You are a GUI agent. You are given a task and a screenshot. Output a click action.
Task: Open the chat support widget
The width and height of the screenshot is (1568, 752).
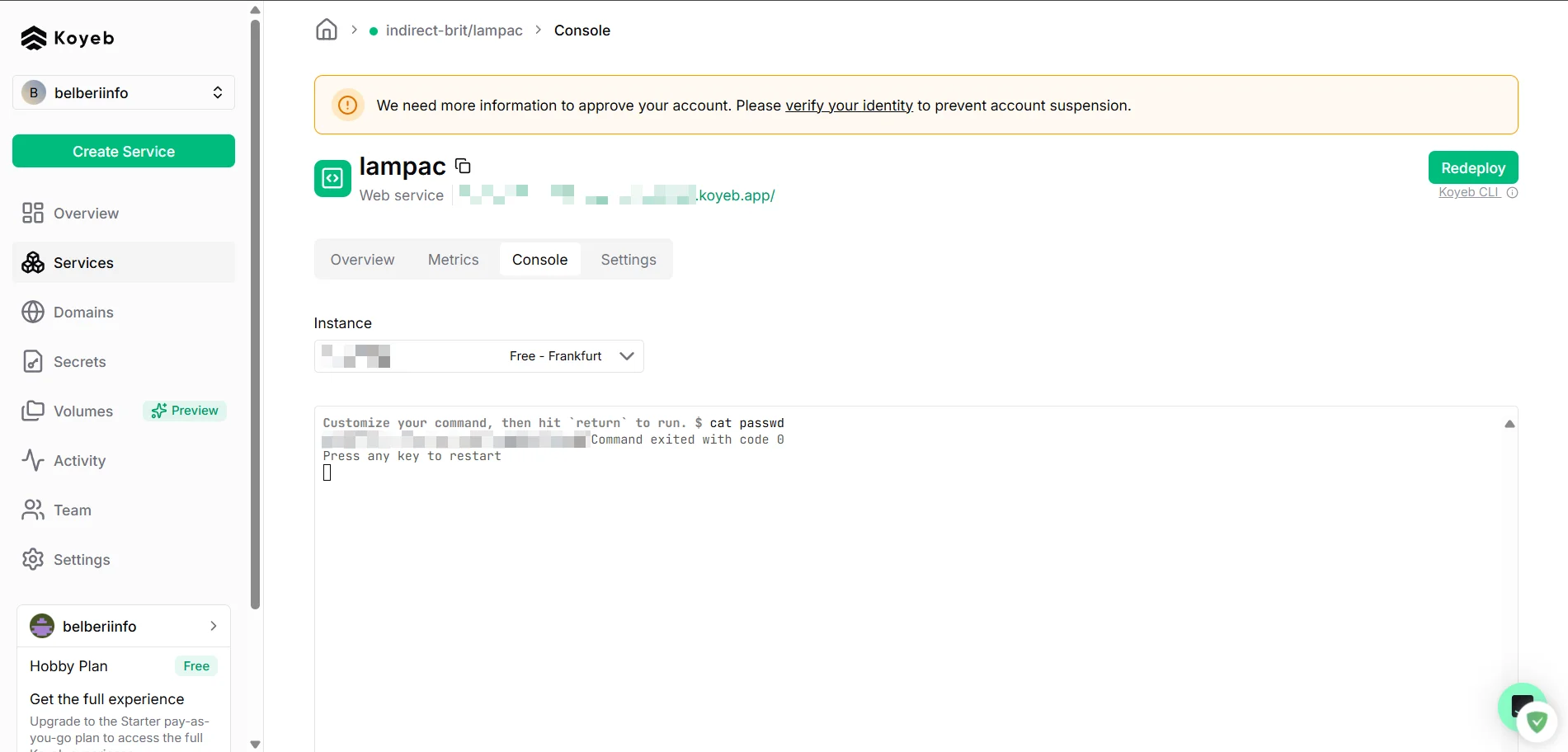1522,707
